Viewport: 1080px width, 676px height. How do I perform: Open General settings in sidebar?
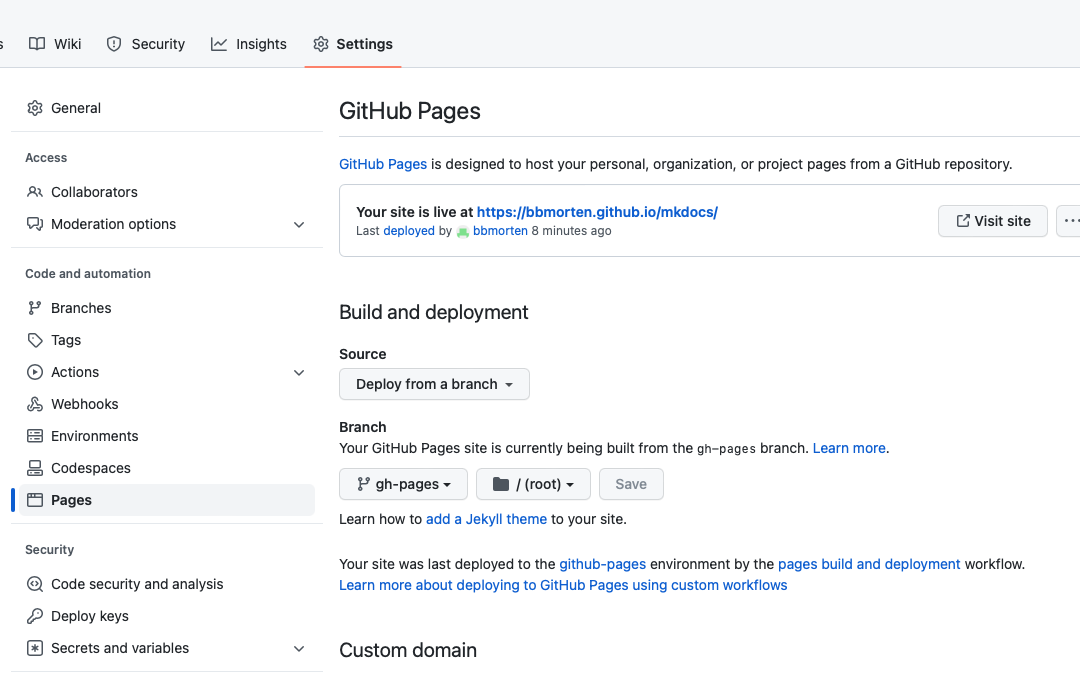point(167,108)
